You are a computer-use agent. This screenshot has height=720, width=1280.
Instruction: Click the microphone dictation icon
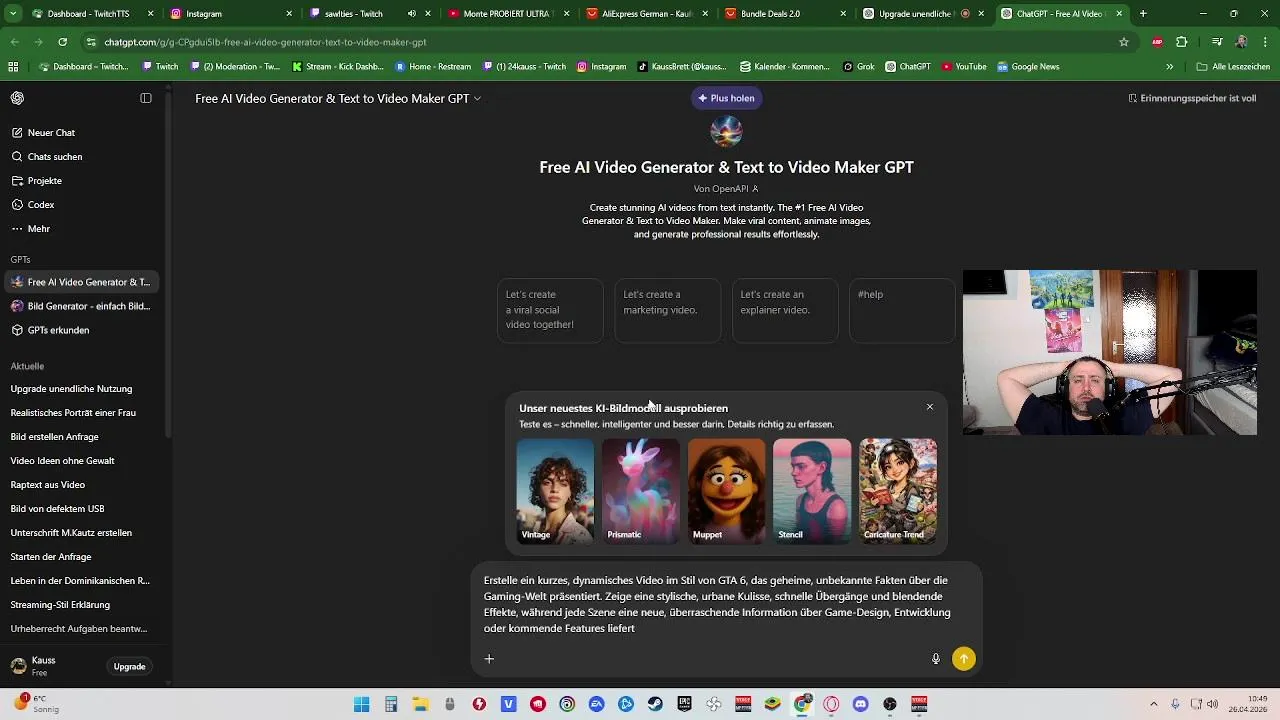coord(936,658)
